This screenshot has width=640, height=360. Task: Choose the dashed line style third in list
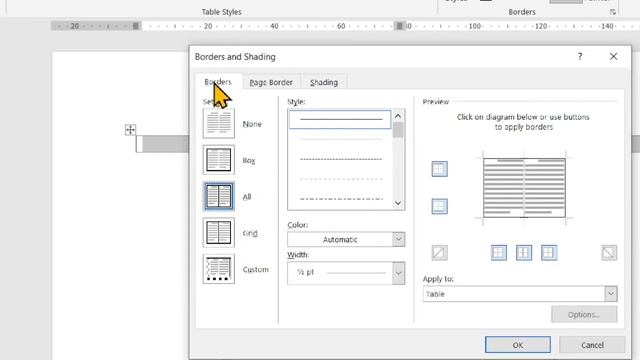coord(340,159)
